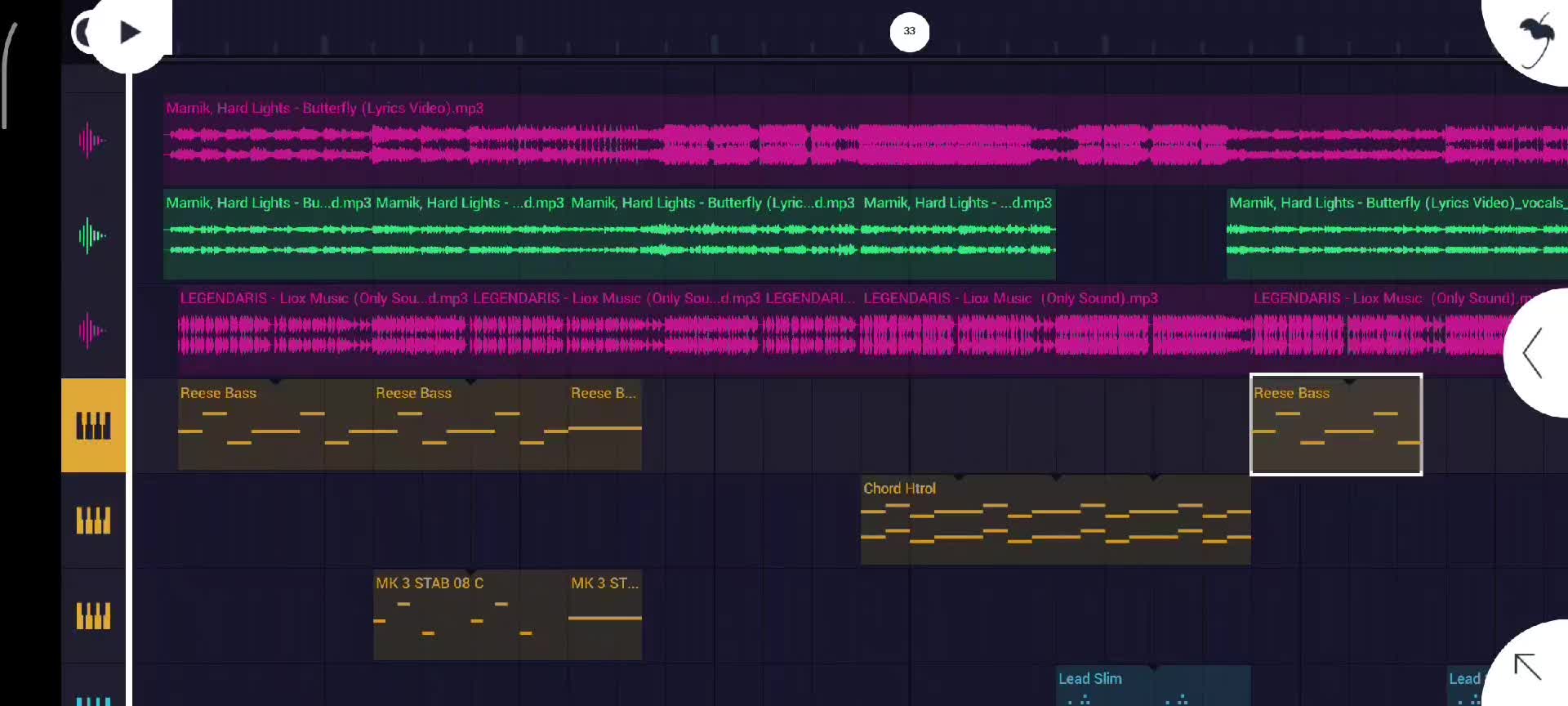Select the truncated "MK 3 ST..." pattern clip
This screenshot has width=1568, height=706.
click(605, 615)
